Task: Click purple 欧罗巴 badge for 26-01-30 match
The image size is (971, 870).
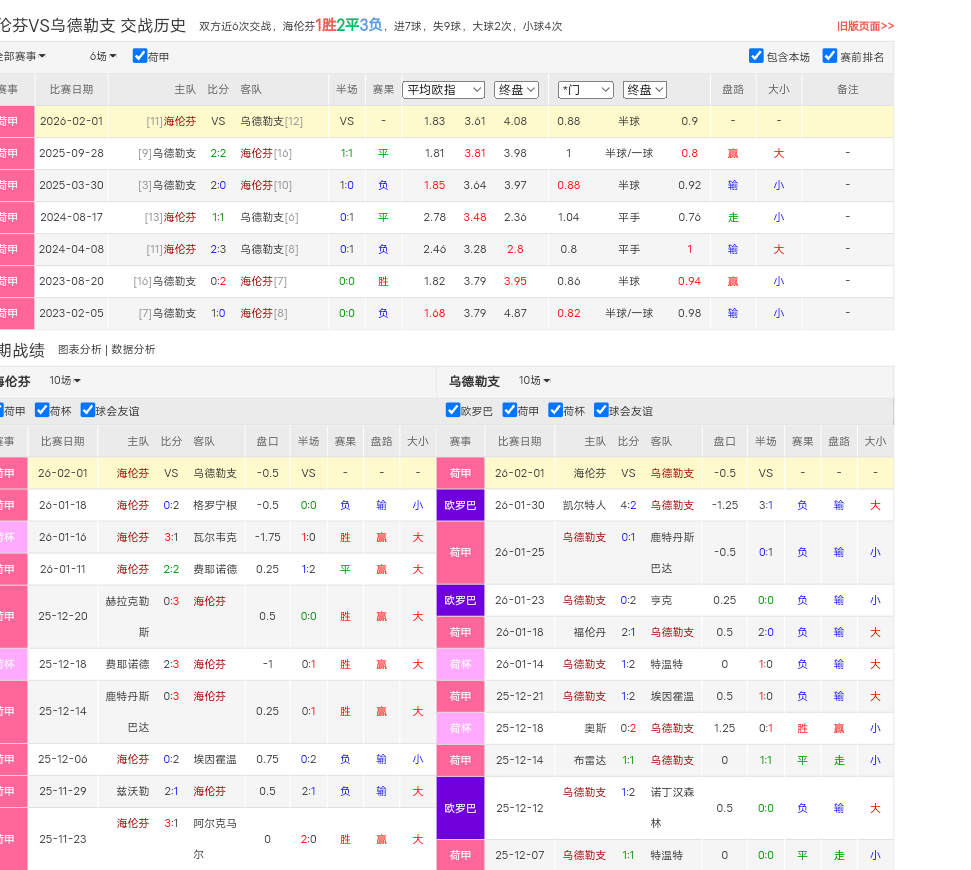Action: 460,505
